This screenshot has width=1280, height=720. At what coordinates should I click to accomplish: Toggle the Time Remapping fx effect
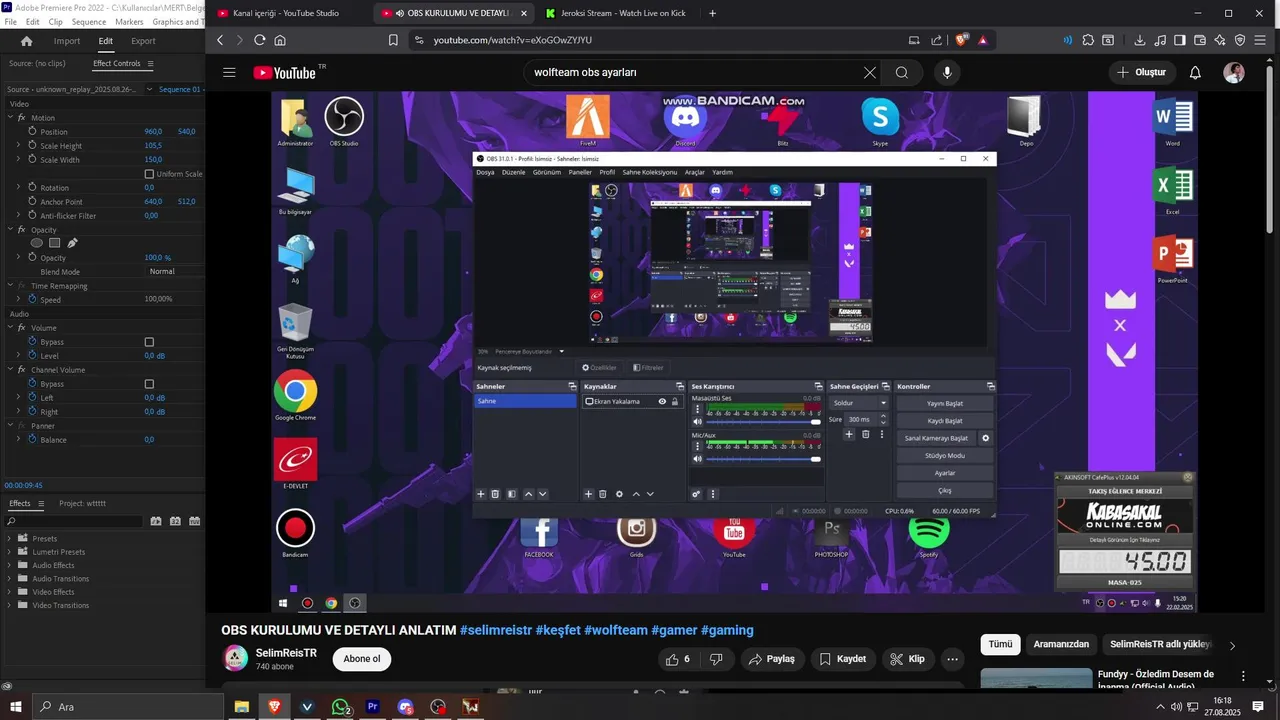click(21, 286)
